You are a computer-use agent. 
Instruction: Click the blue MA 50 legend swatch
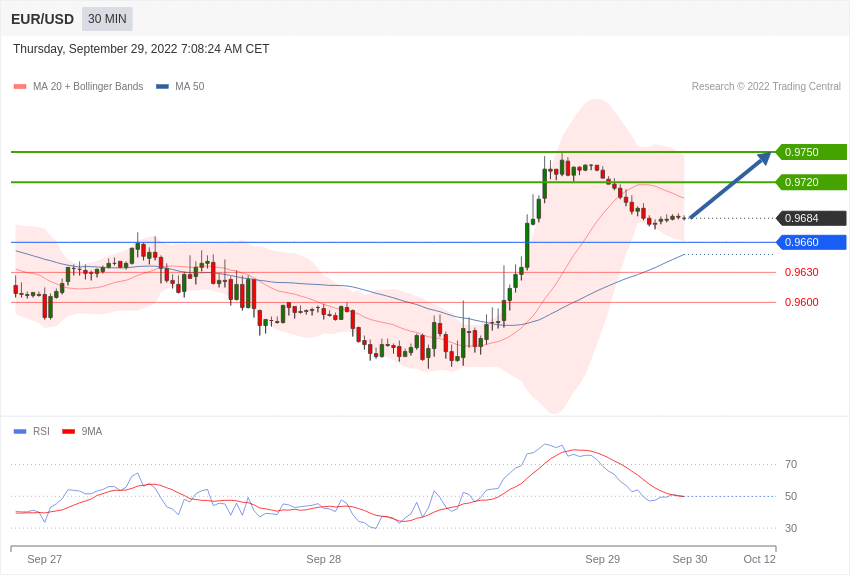click(x=162, y=87)
